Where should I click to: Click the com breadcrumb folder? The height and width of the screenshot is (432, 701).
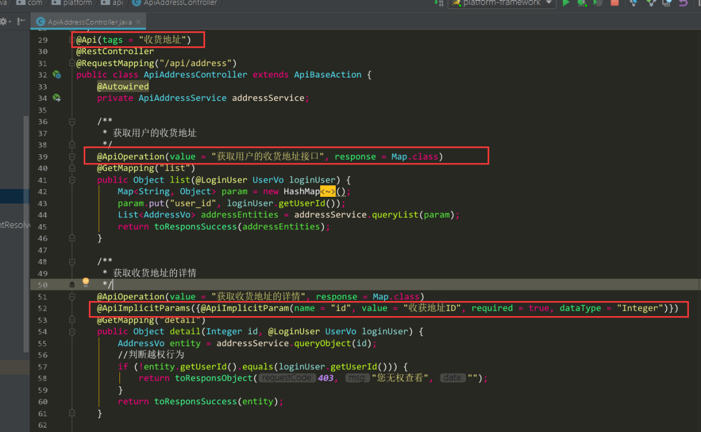point(30,3)
